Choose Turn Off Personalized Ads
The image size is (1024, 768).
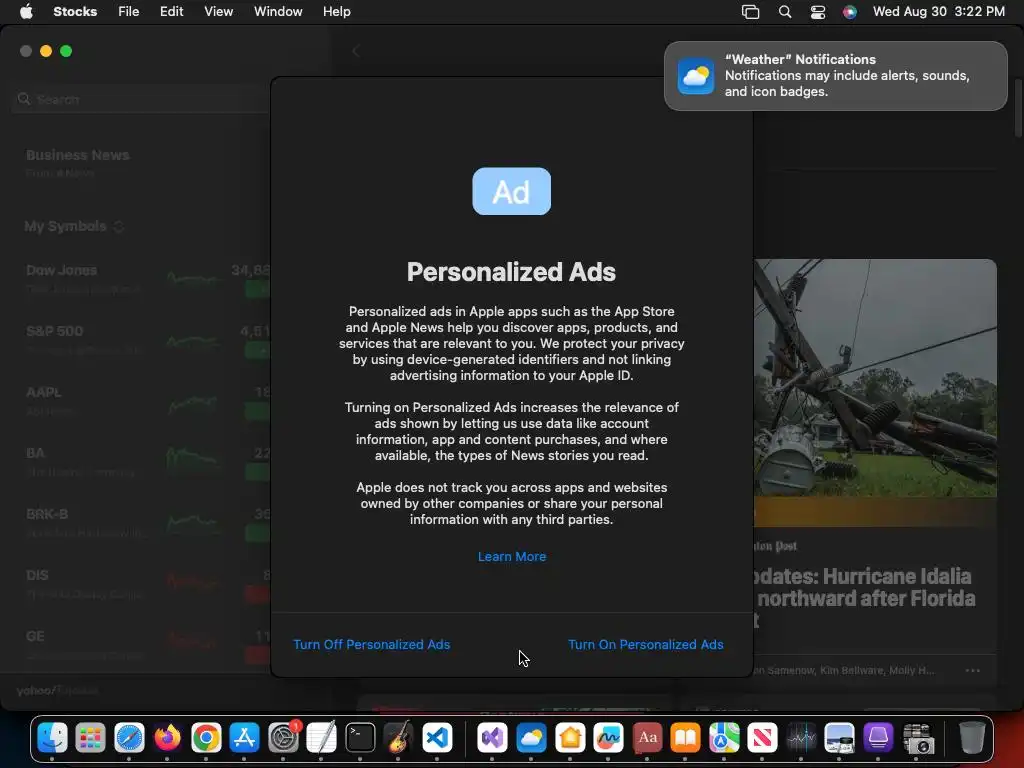coord(372,645)
